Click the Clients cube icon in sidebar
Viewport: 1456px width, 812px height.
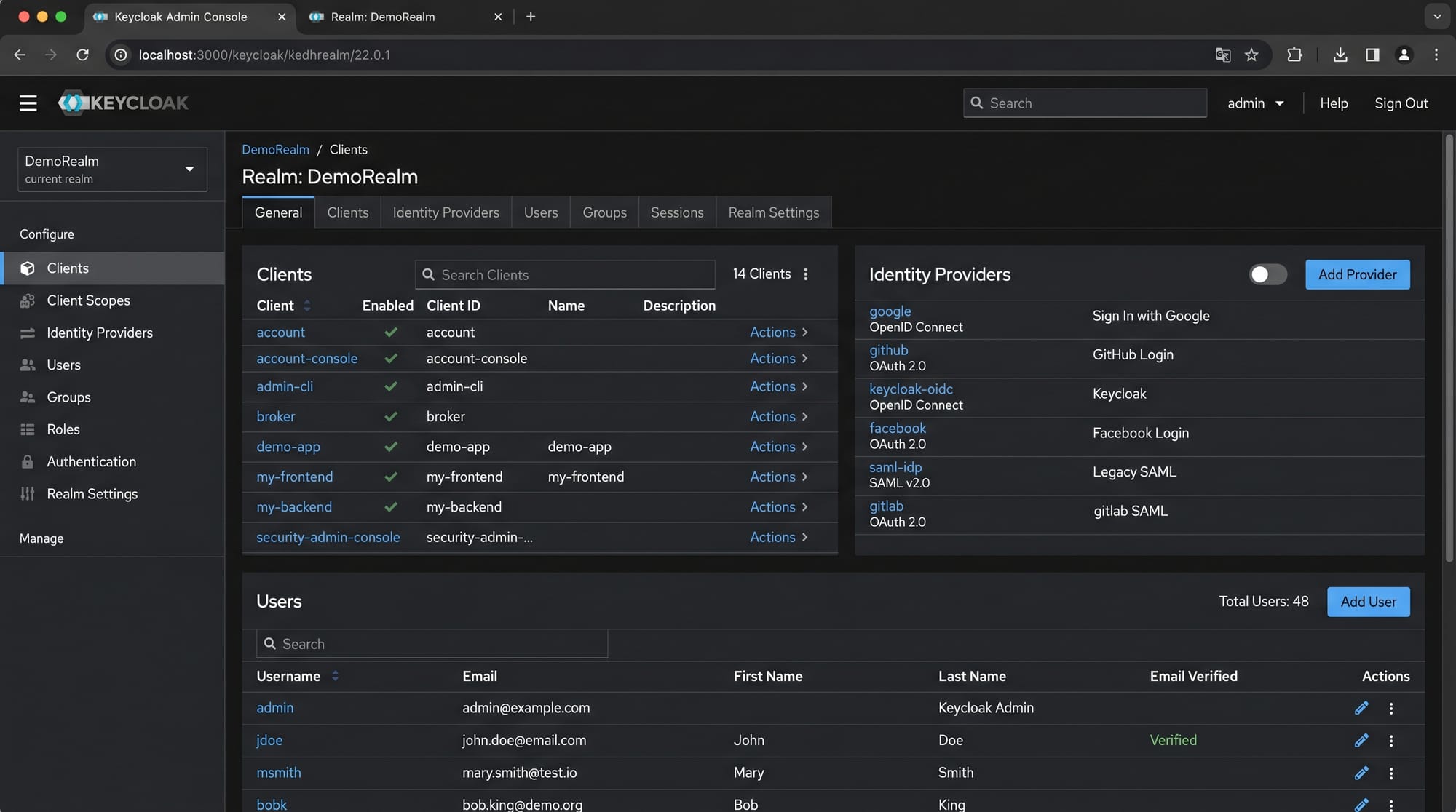click(x=28, y=268)
